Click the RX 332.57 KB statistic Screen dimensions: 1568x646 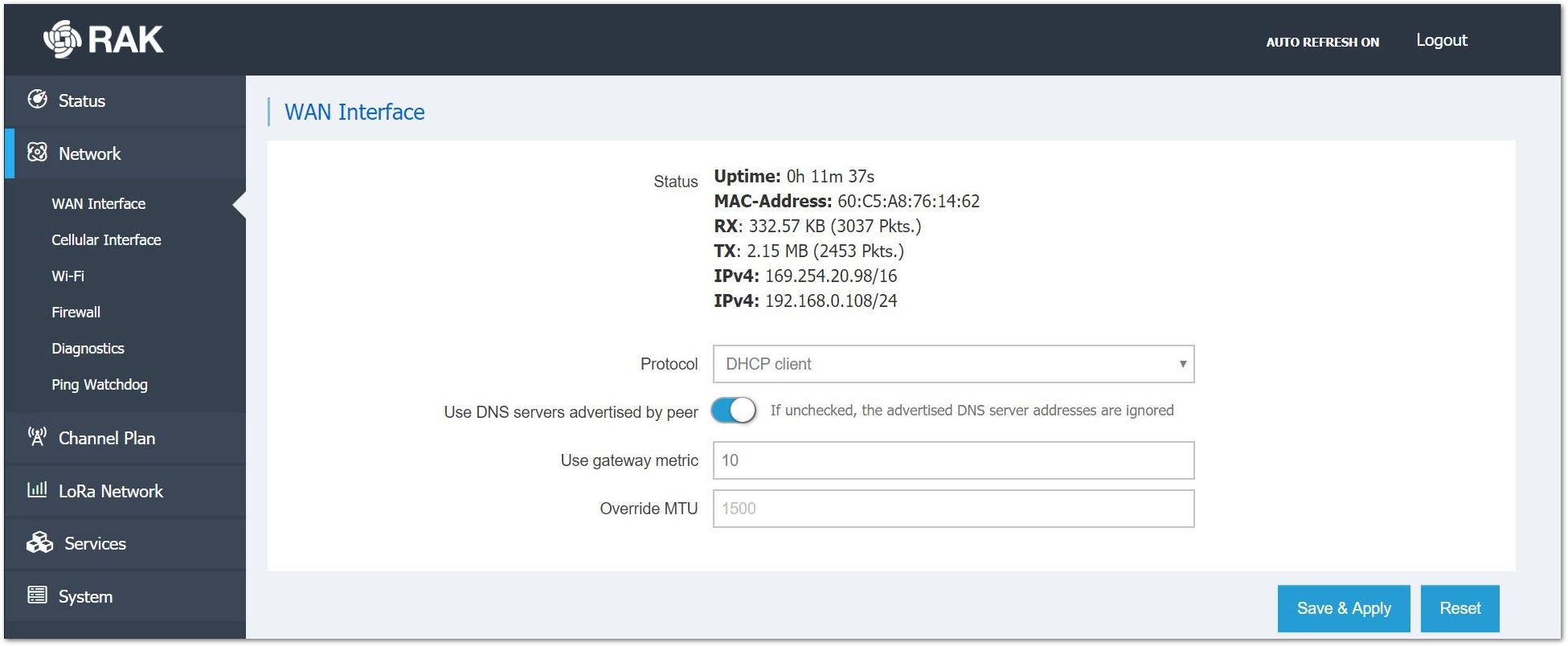click(x=817, y=227)
